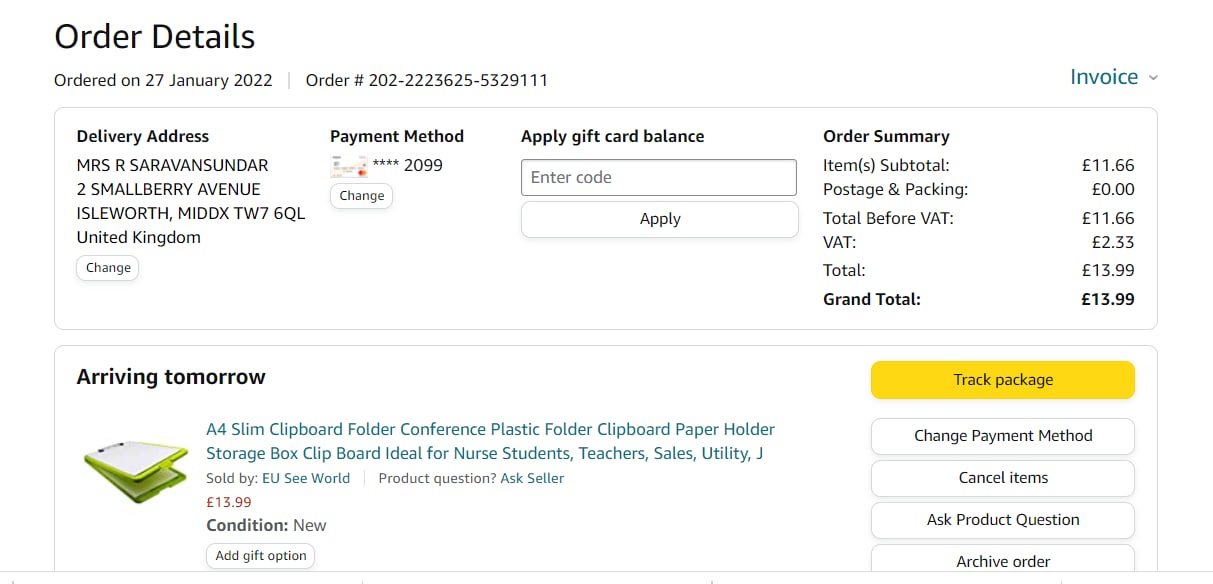Viewport: 1213px width, 584px height.
Task: Focus the gift card Enter code field
Action: tap(658, 178)
